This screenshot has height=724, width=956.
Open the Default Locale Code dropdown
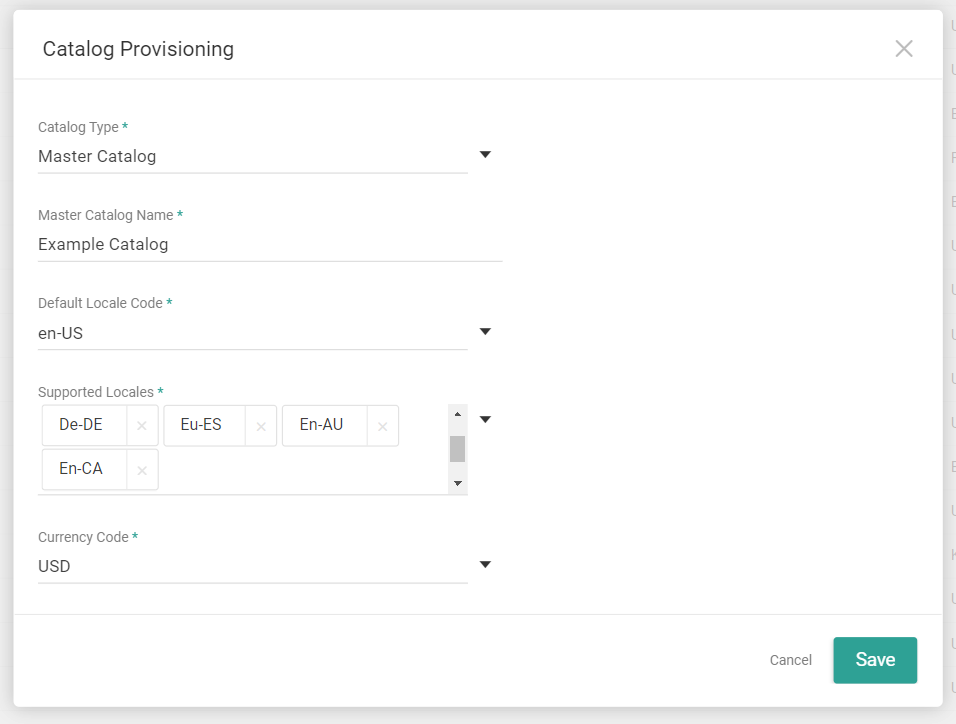tap(485, 331)
